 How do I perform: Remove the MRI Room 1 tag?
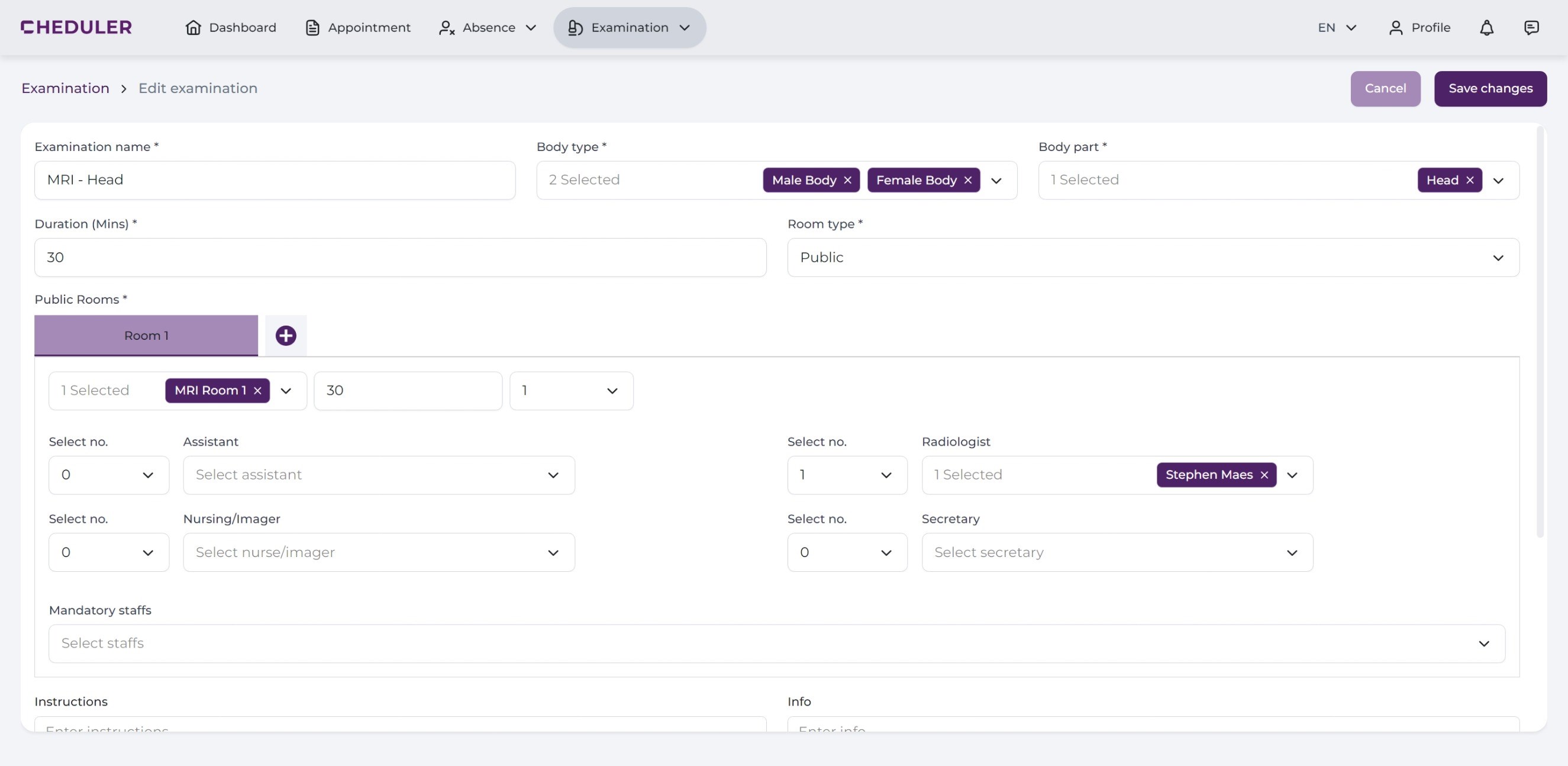pyautogui.click(x=257, y=391)
